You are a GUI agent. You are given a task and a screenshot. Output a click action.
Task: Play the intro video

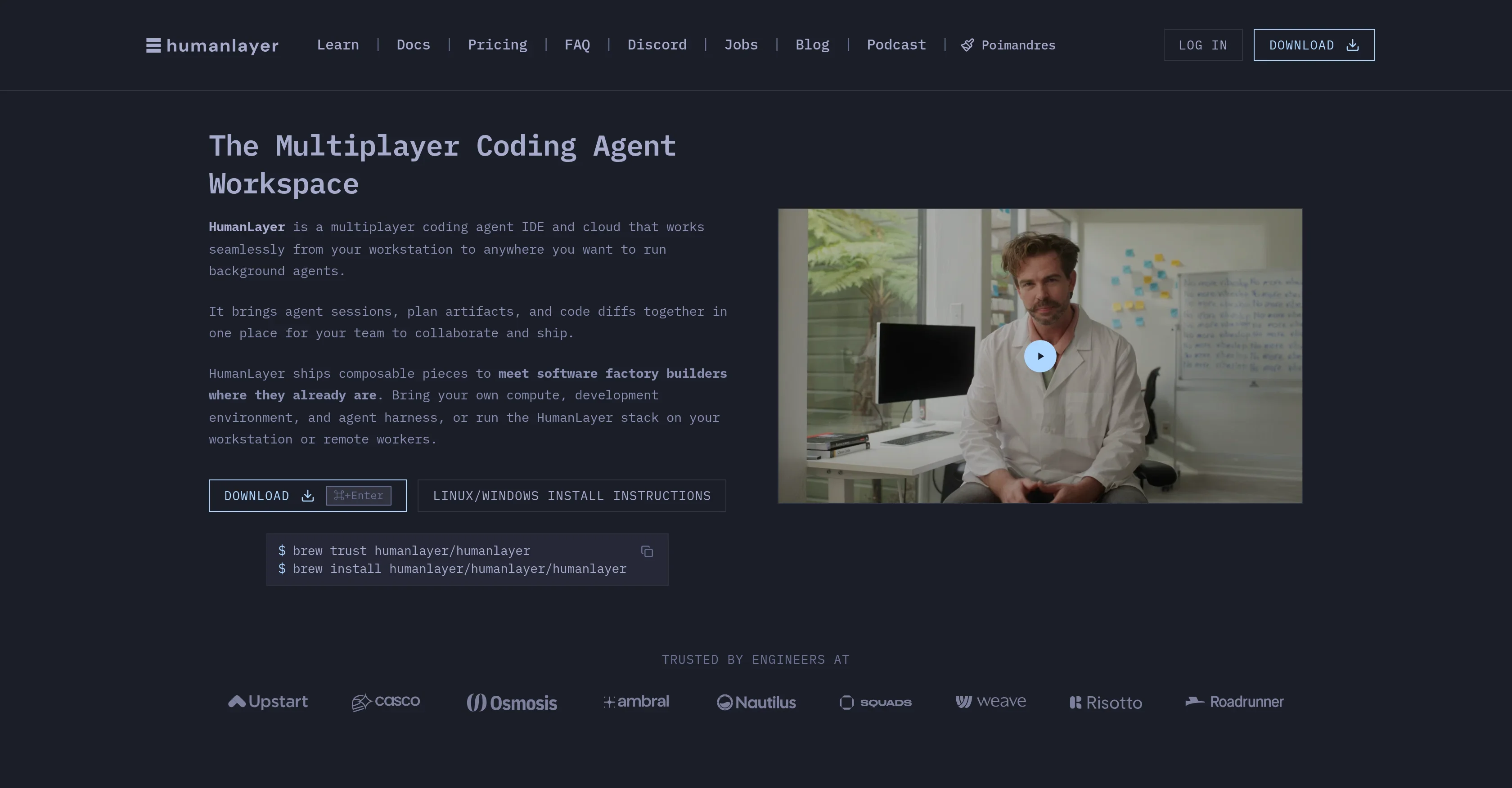(x=1040, y=356)
